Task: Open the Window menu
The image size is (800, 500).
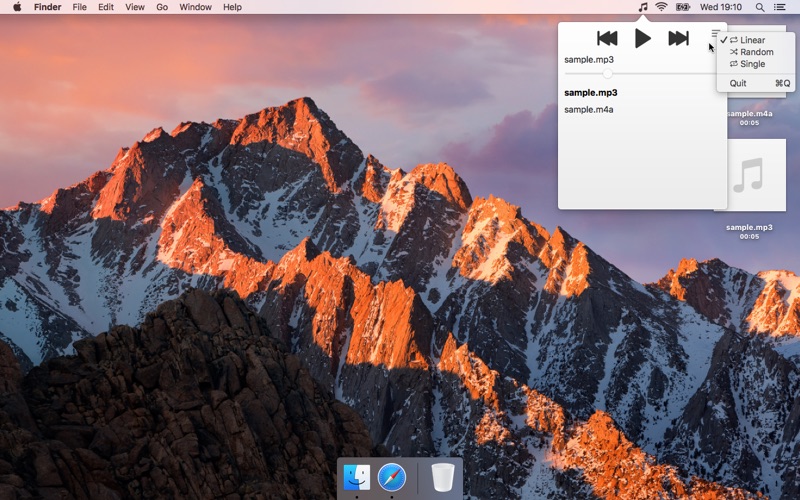Action: coord(195,7)
